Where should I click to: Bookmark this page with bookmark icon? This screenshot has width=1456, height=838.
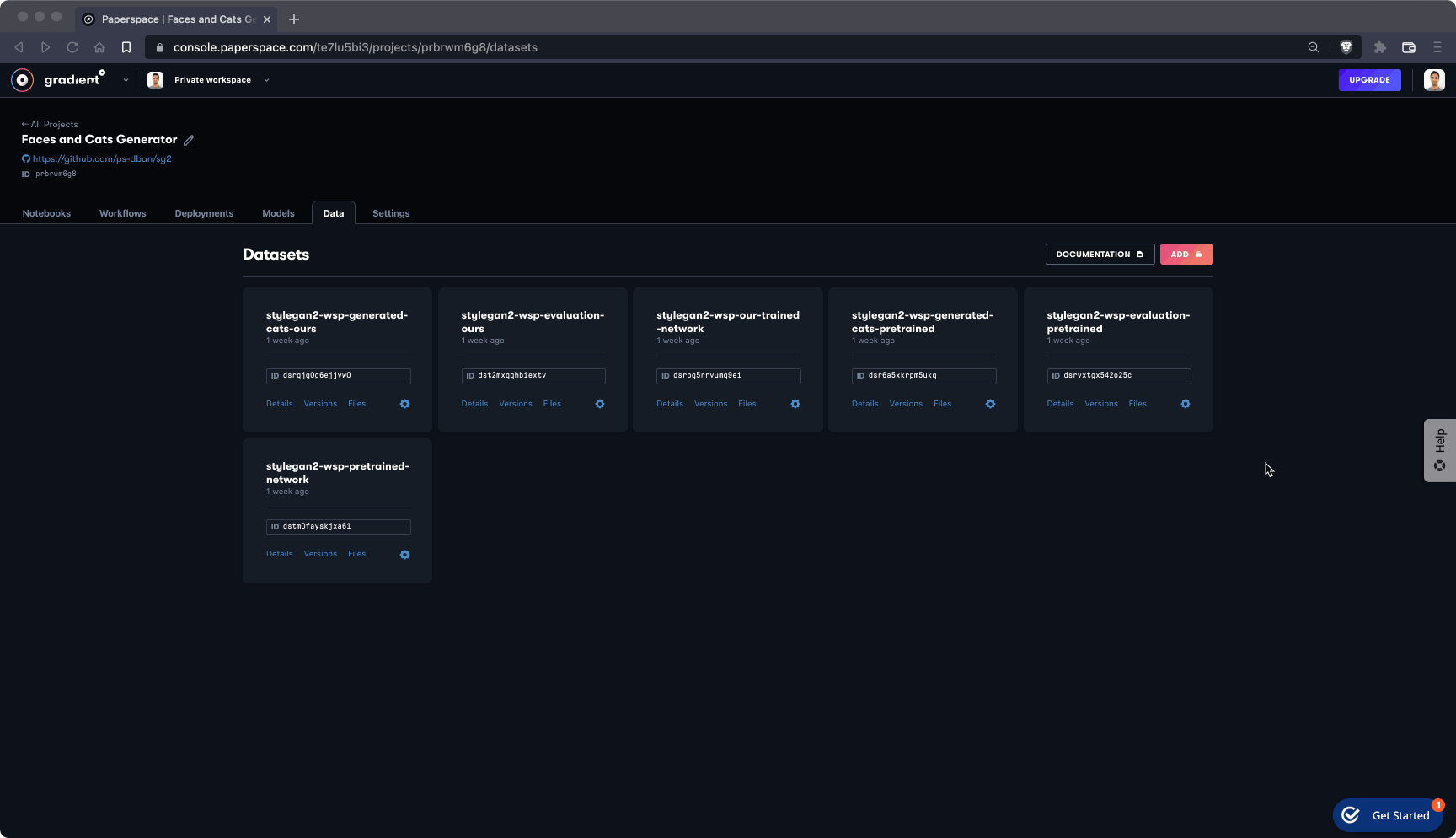pyautogui.click(x=126, y=47)
